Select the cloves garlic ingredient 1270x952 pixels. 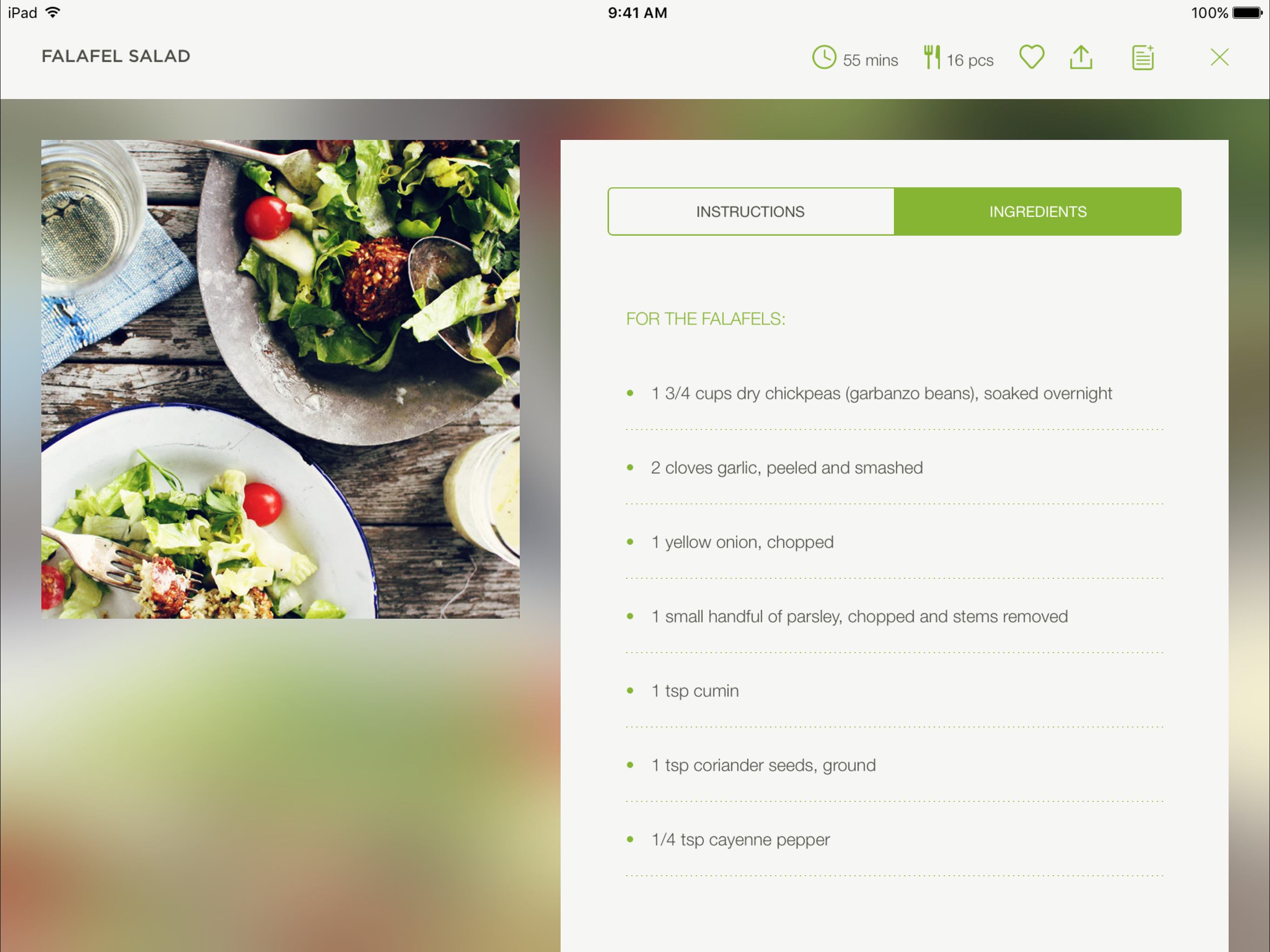click(894, 467)
